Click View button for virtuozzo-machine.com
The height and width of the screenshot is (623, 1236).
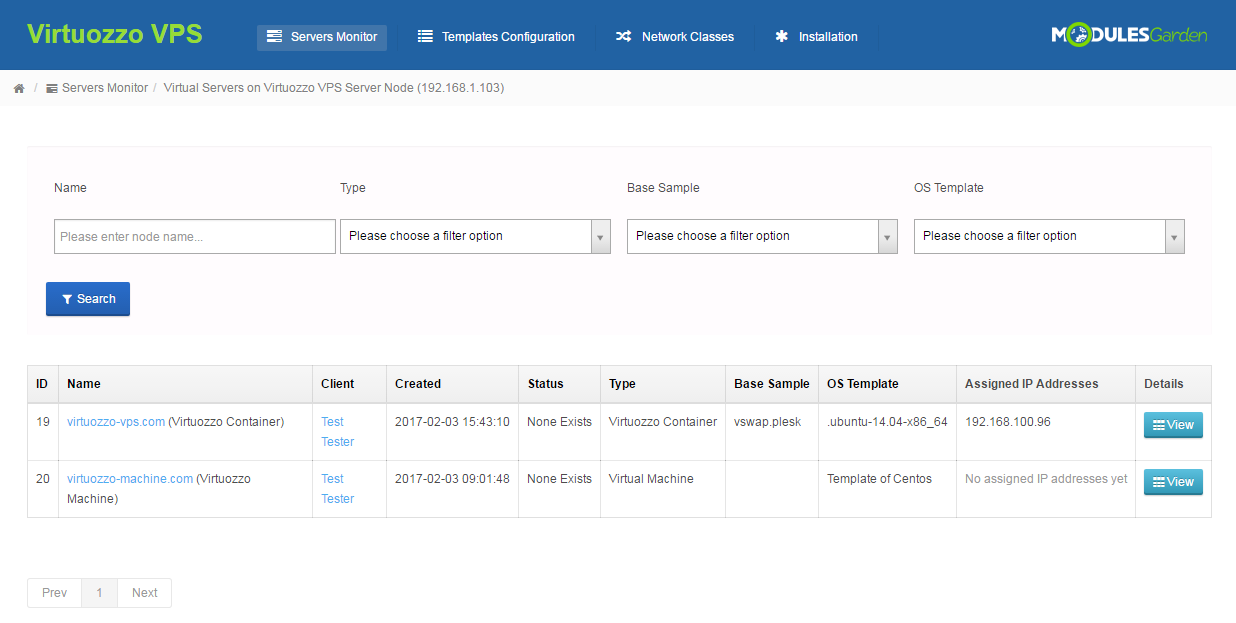coord(1173,482)
